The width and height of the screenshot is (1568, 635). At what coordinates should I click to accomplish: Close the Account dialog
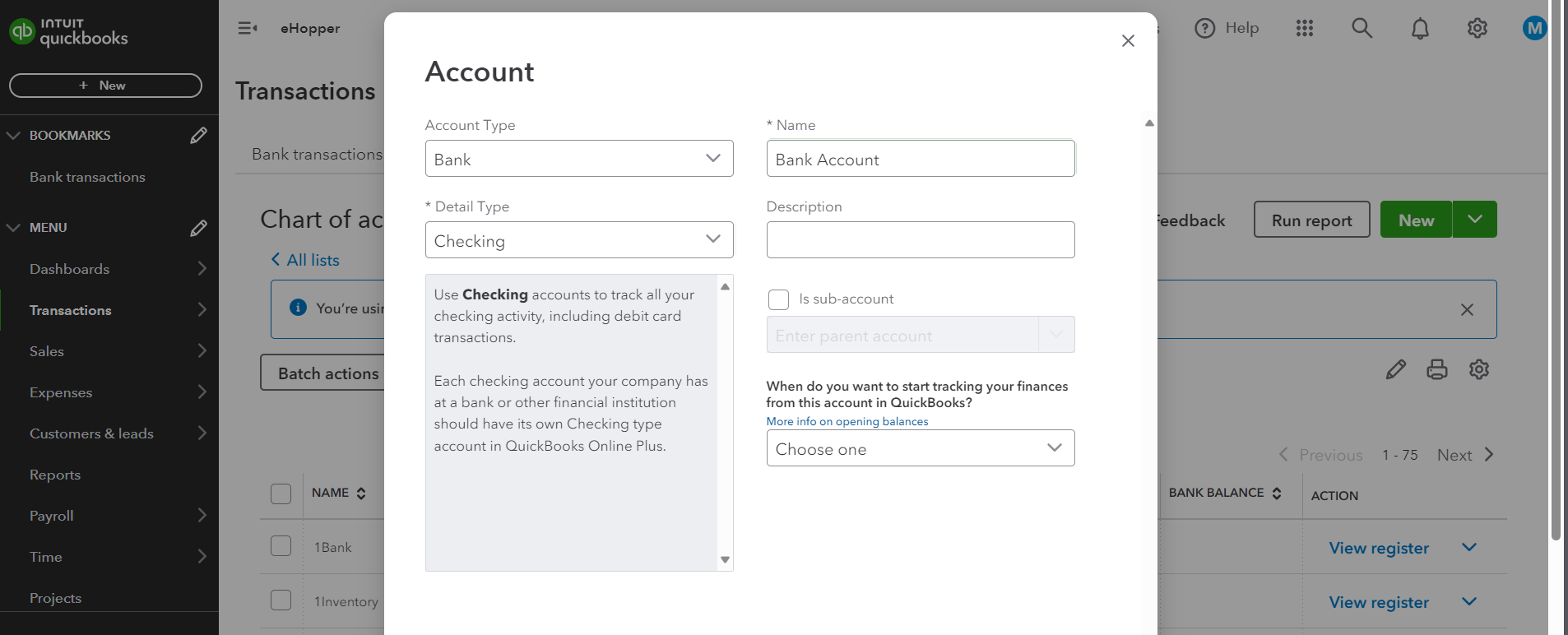click(1128, 40)
